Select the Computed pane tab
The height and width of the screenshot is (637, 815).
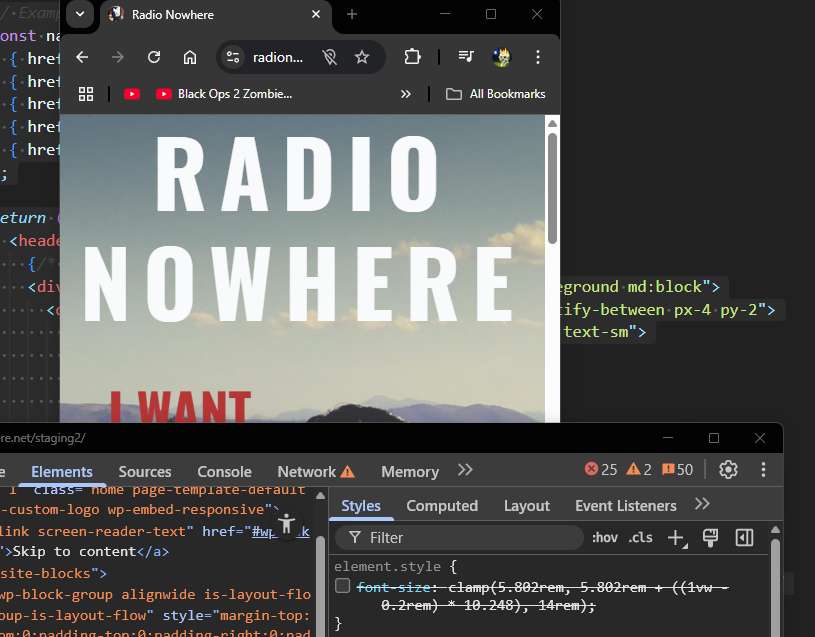442,506
